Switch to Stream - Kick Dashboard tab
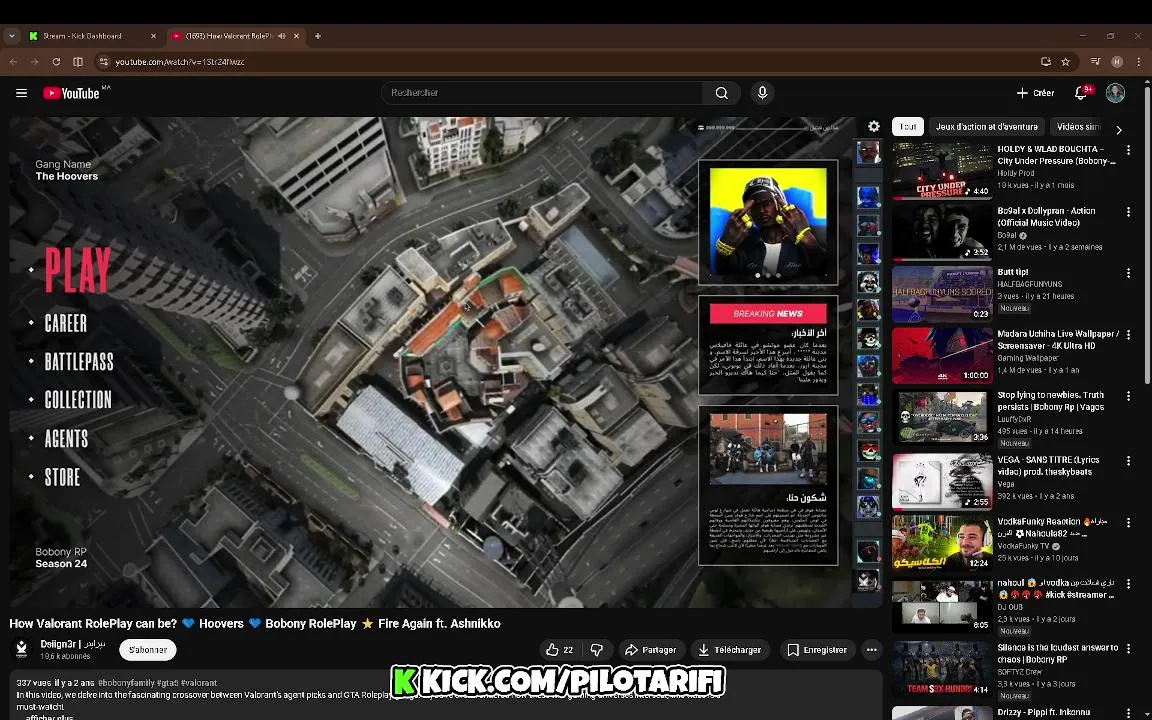This screenshot has width=1152, height=720. 92,36
